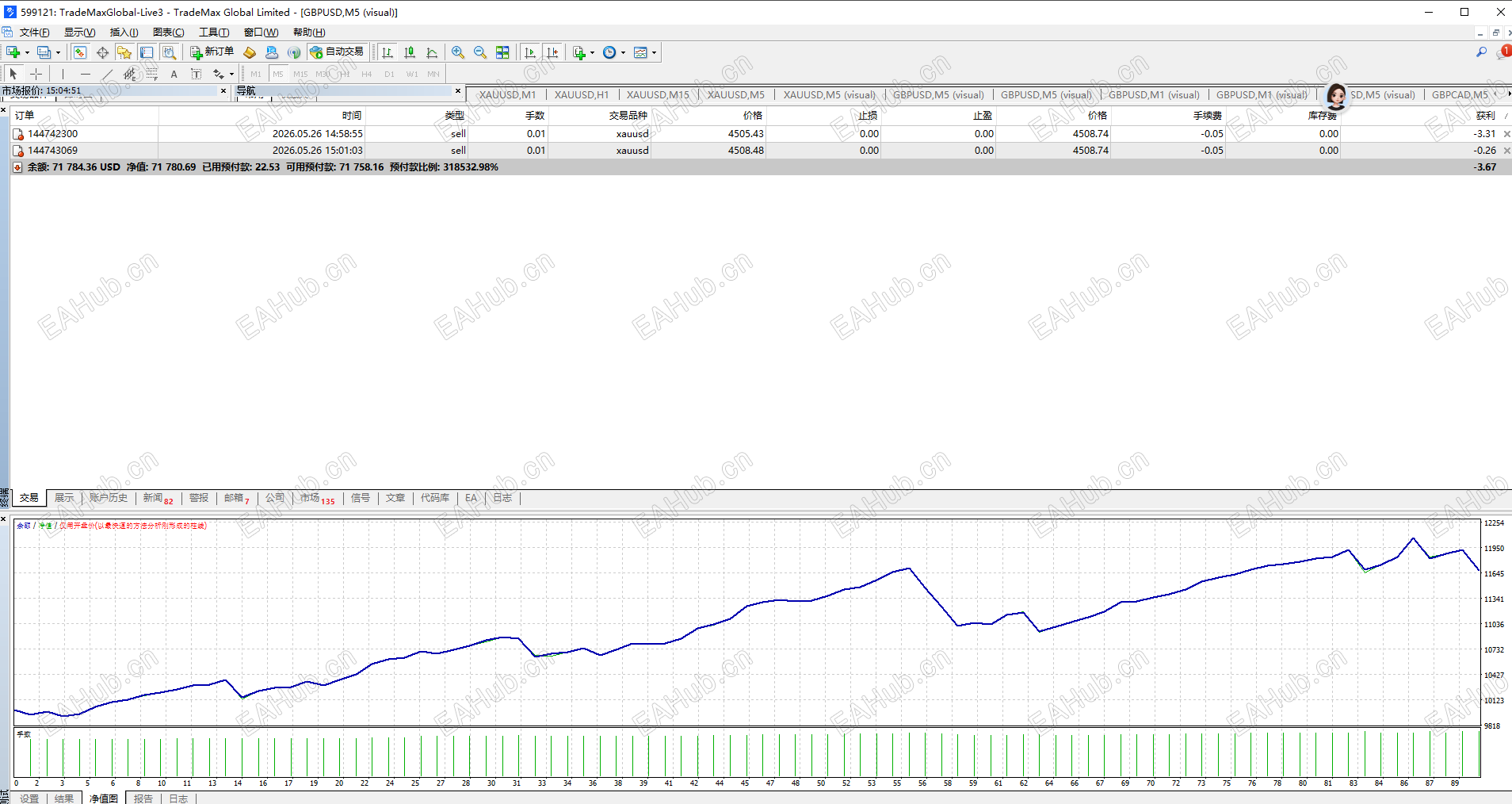Screen dimensions: 1512x804
Task: Switch timeframe to W1
Action: pyautogui.click(x=412, y=74)
